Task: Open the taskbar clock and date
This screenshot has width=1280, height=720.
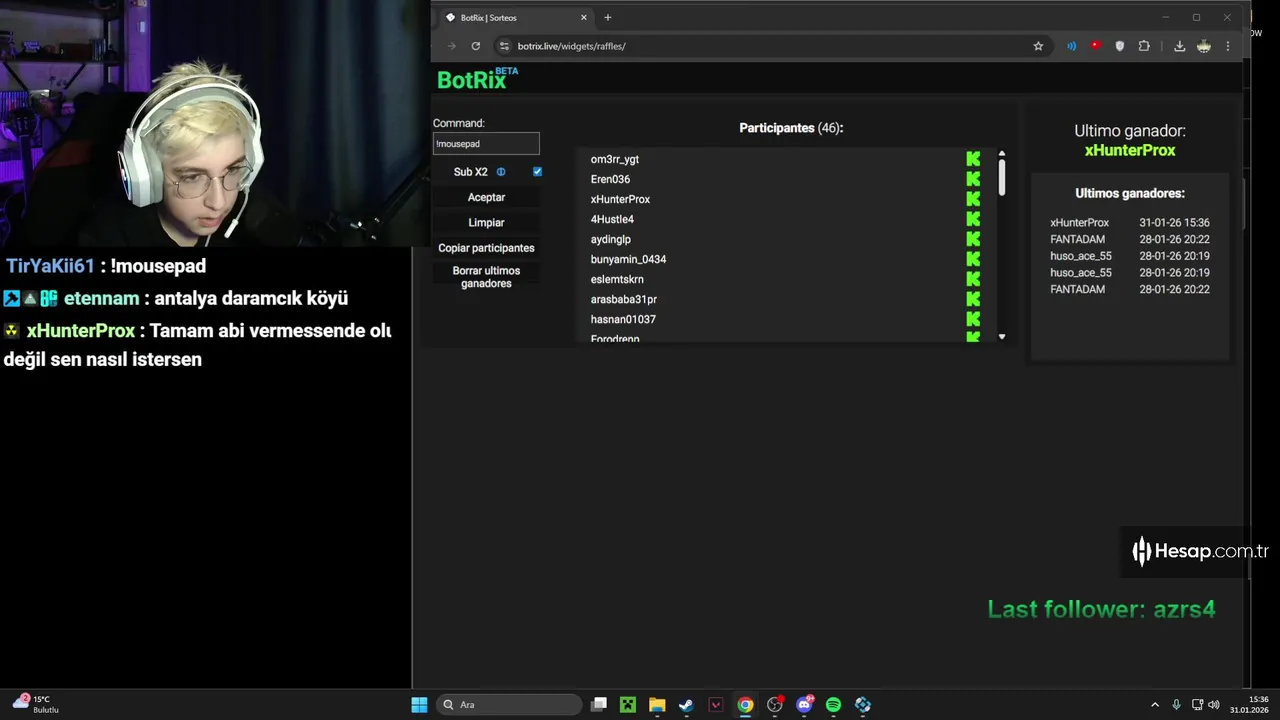Action: pyautogui.click(x=1249, y=705)
